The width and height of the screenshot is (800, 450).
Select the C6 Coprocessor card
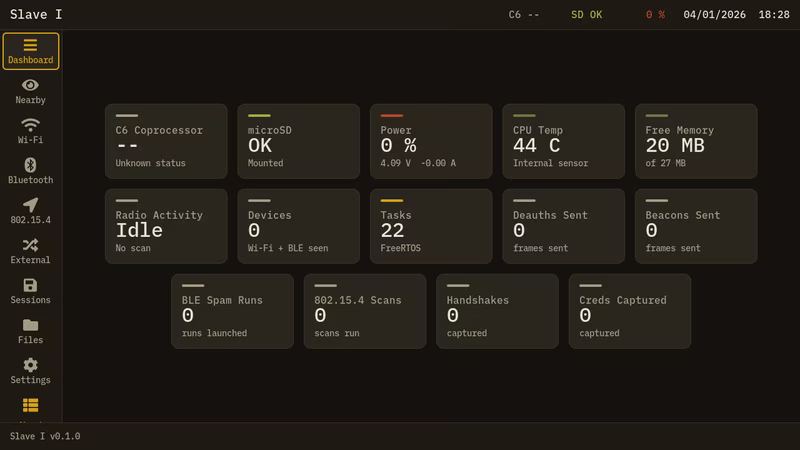point(166,141)
